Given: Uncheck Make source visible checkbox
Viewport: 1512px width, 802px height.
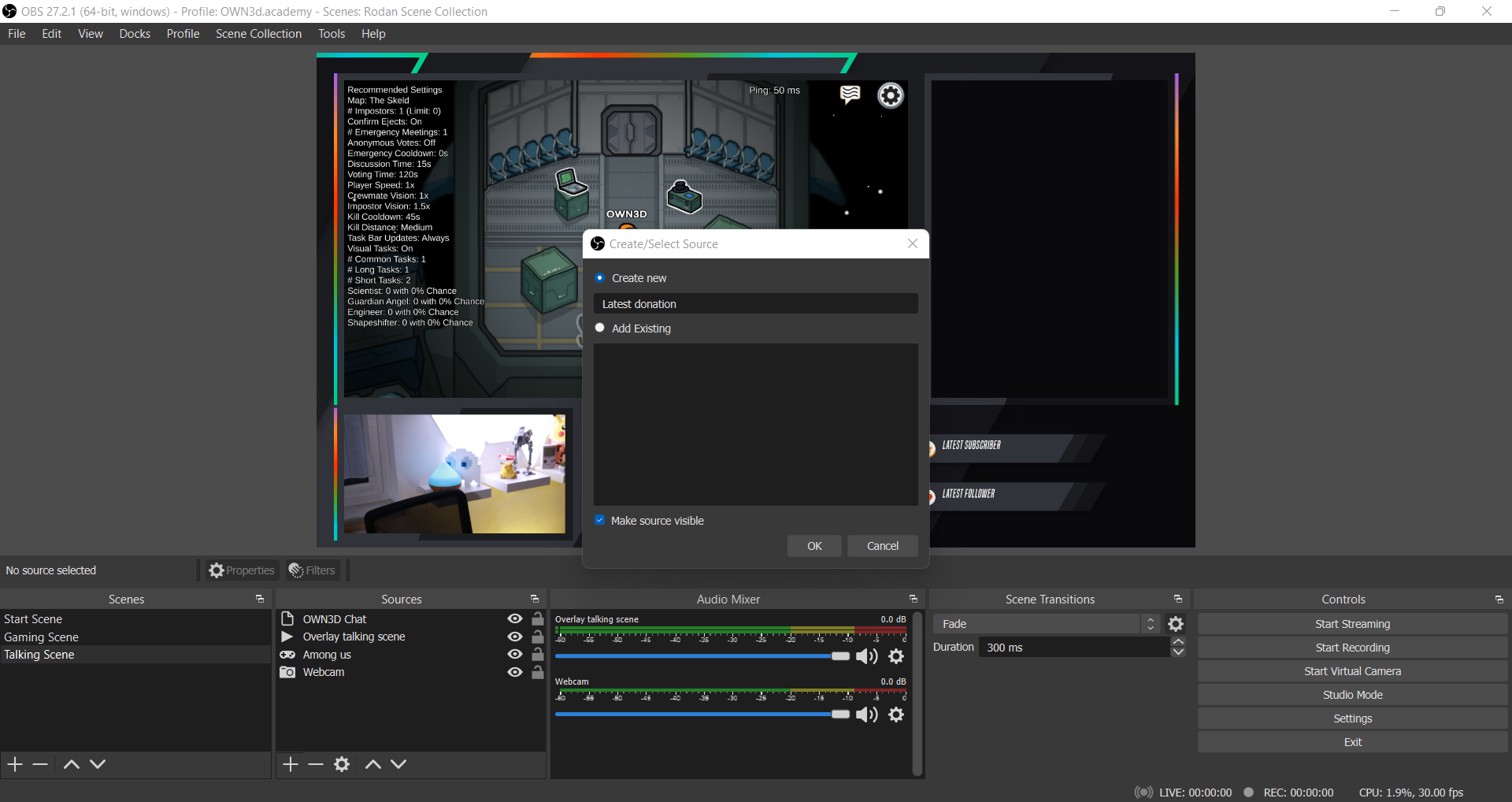Looking at the screenshot, I should [600, 520].
